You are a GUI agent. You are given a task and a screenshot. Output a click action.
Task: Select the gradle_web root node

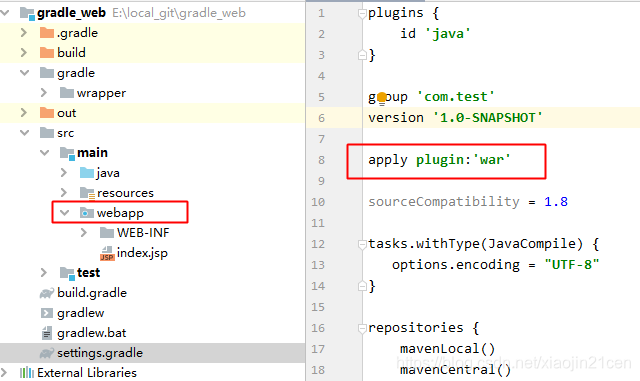click(x=71, y=13)
